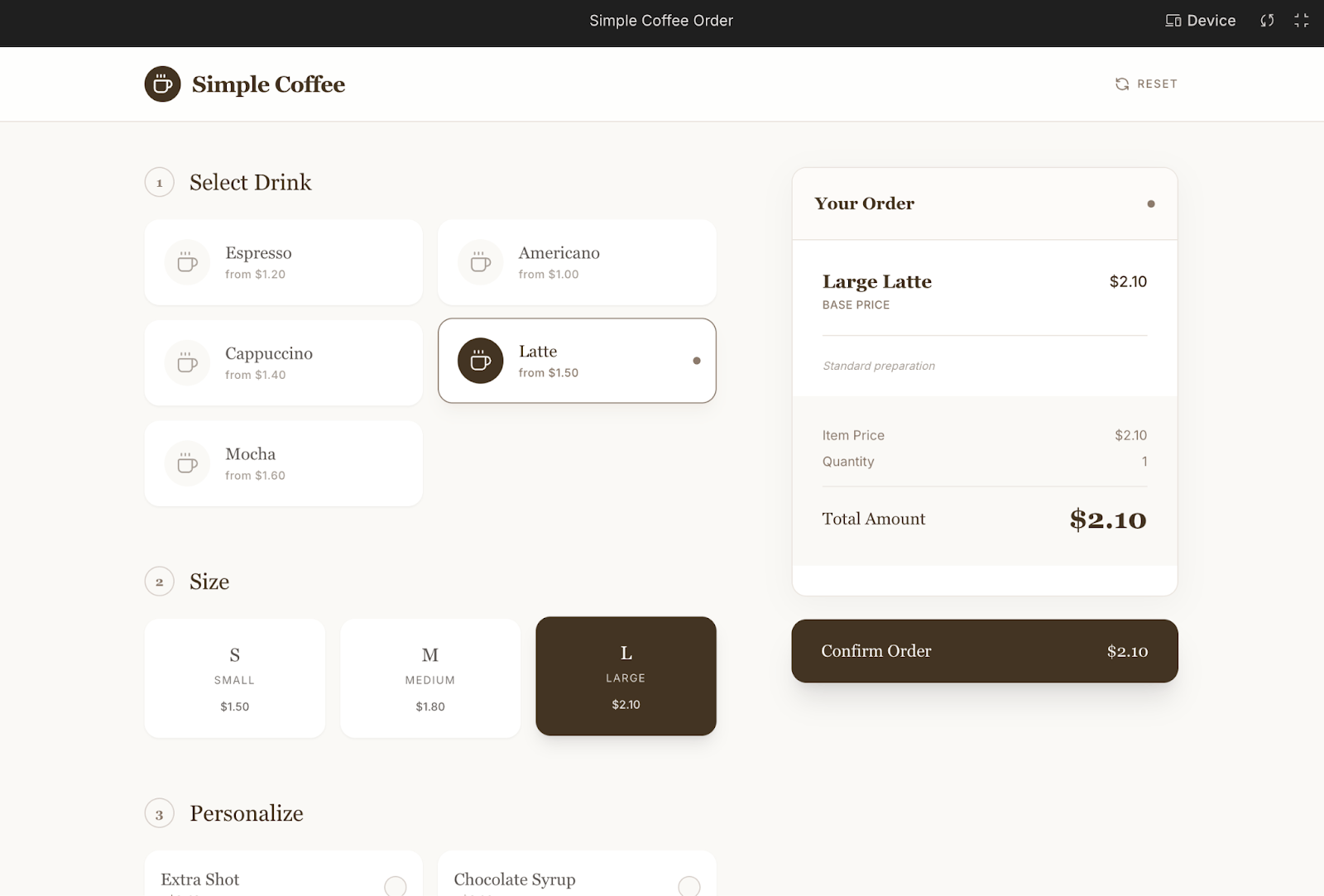
Task: Toggle the Chocolate Syrup add-on
Action: click(x=577, y=874)
